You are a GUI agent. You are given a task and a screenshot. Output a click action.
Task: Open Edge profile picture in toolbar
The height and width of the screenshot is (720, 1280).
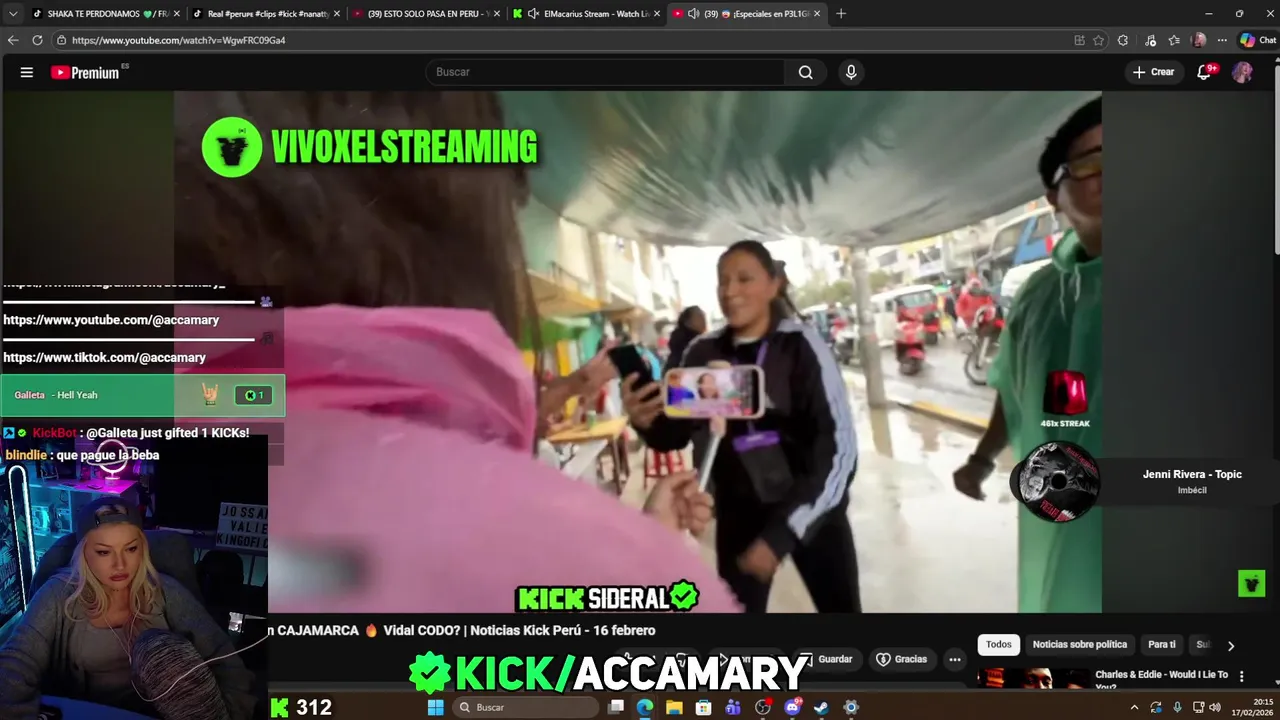click(x=1199, y=40)
